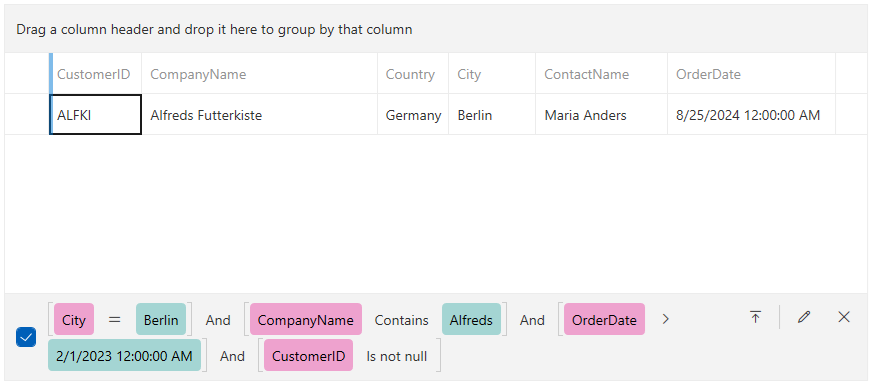
Task: Click the row header of the ALFKI row
Action: [x=27, y=114]
